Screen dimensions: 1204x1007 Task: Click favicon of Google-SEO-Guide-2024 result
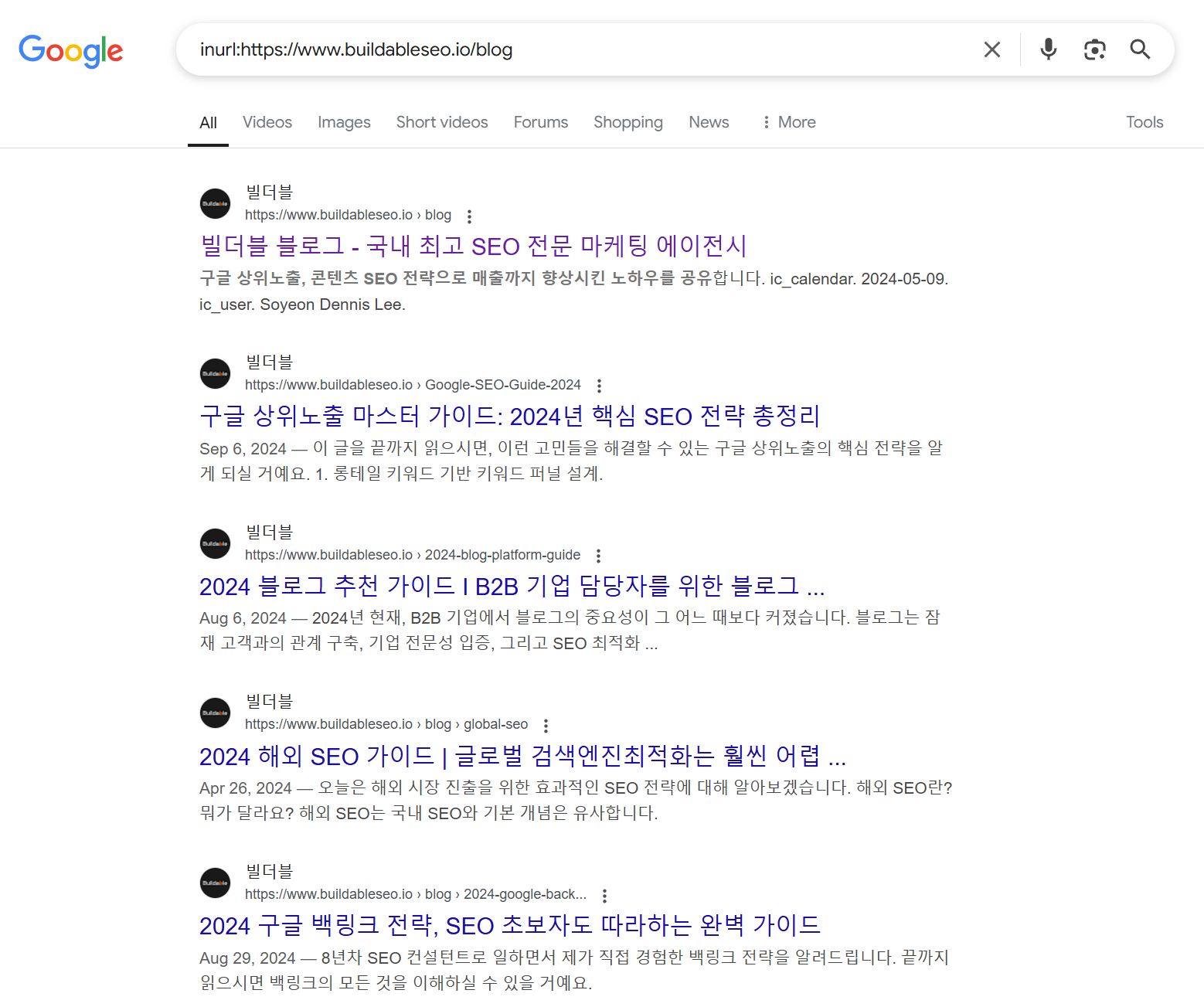(216, 374)
